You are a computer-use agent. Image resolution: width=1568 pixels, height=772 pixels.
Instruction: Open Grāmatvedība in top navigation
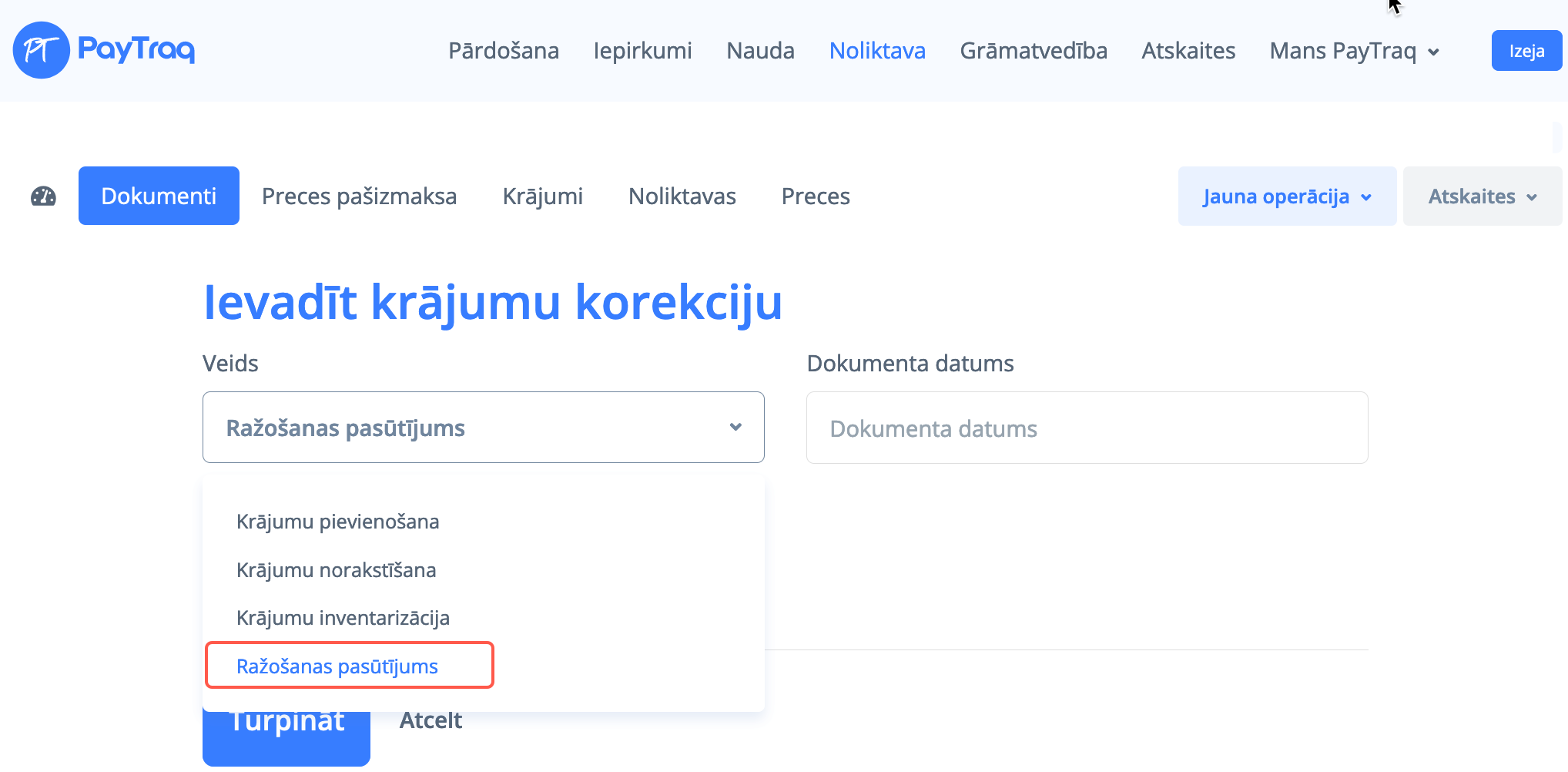[x=1034, y=51]
